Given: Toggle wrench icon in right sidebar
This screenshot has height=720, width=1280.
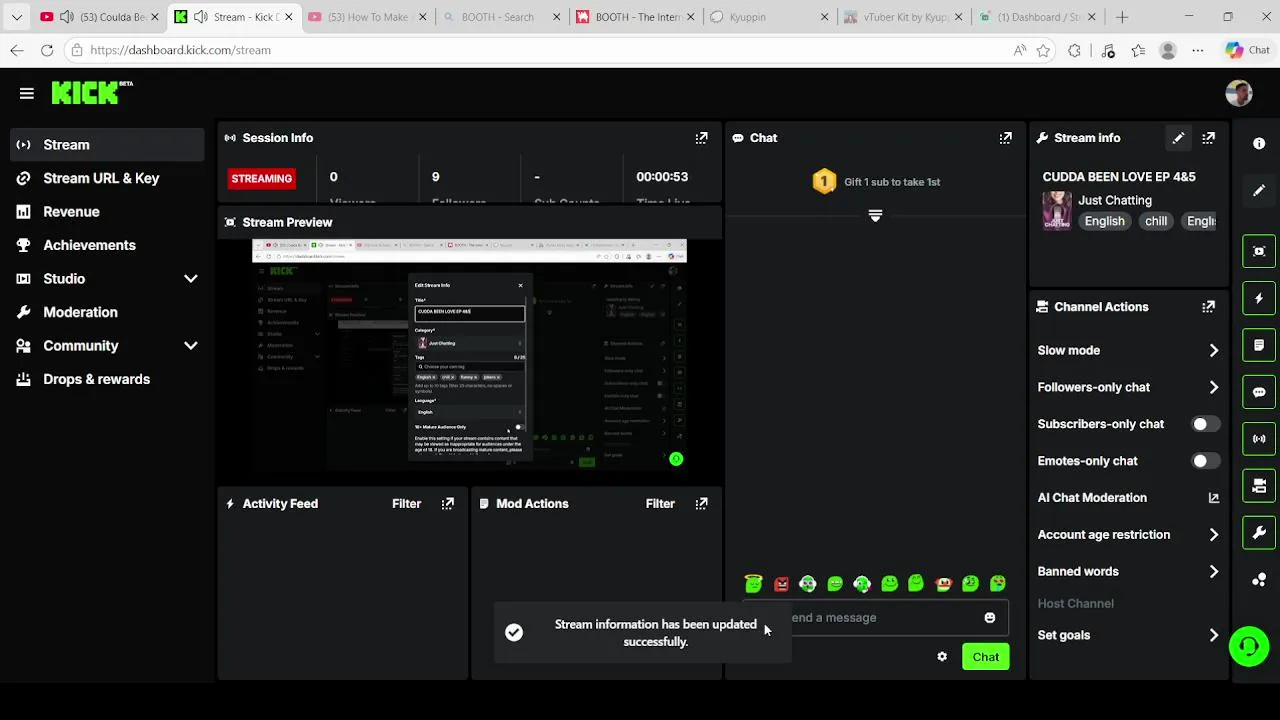Looking at the screenshot, I should point(1259,533).
